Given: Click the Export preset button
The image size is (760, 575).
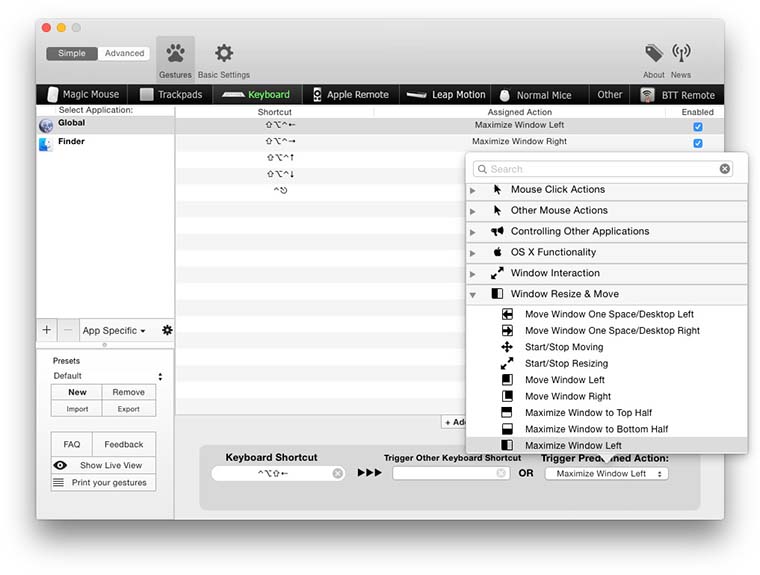Looking at the screenshot, I should coord(129,409).
